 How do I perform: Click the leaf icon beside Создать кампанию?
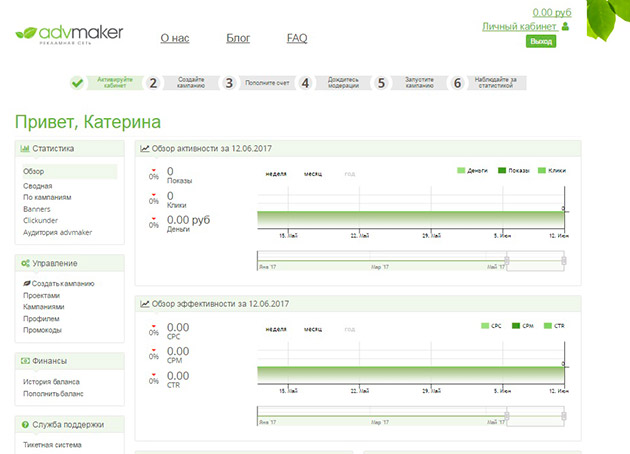27,283
